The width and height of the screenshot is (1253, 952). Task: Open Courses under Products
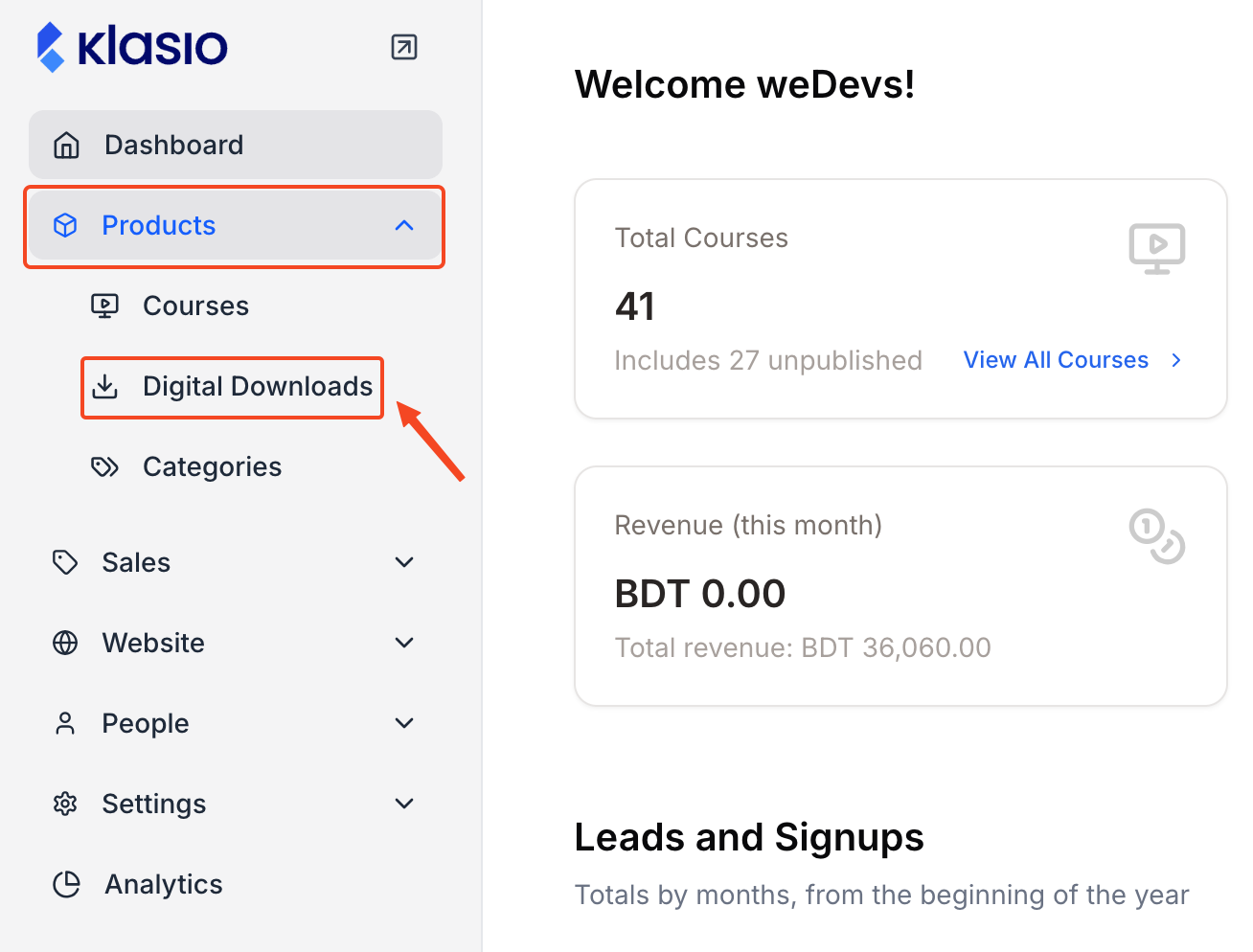(195, 306)
